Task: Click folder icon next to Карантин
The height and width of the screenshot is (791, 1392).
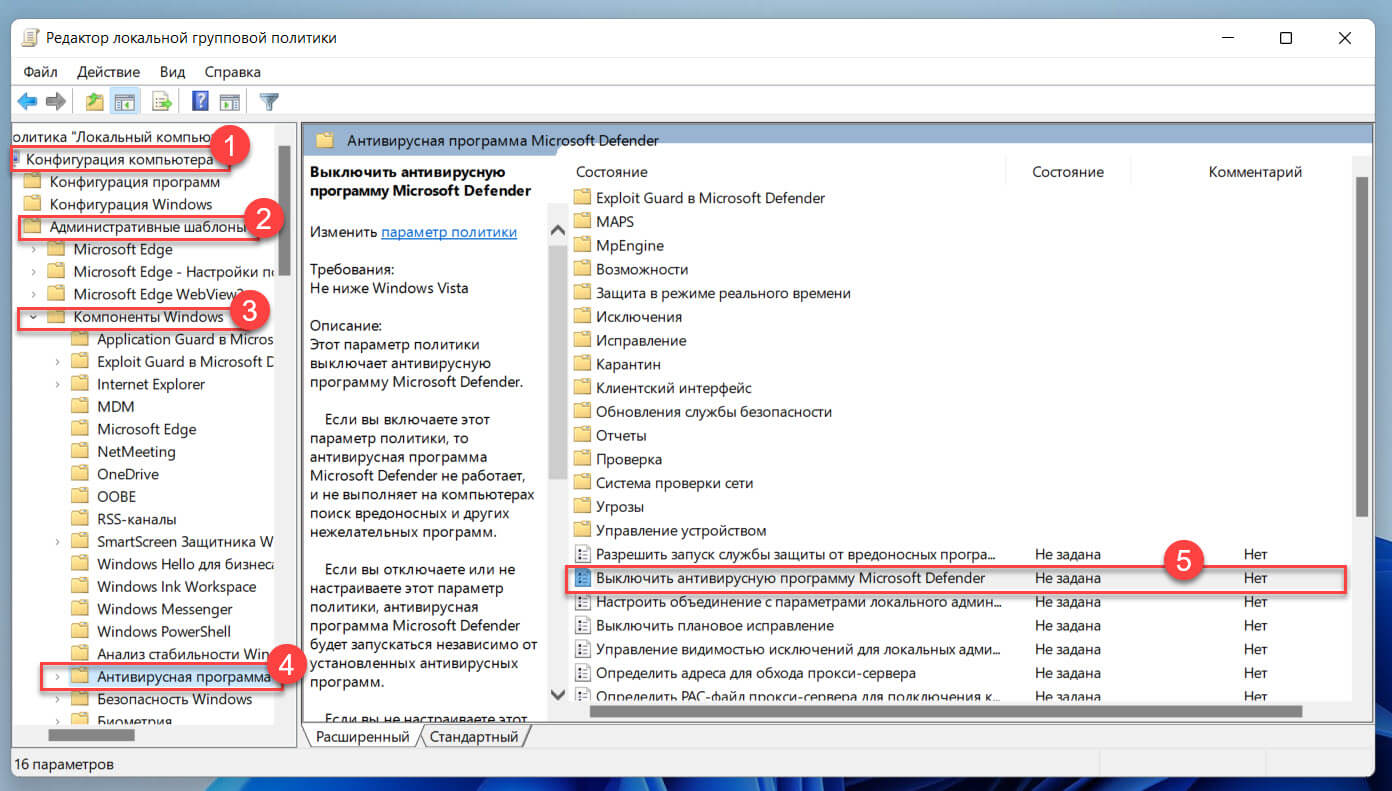Action: click(583, 364)
